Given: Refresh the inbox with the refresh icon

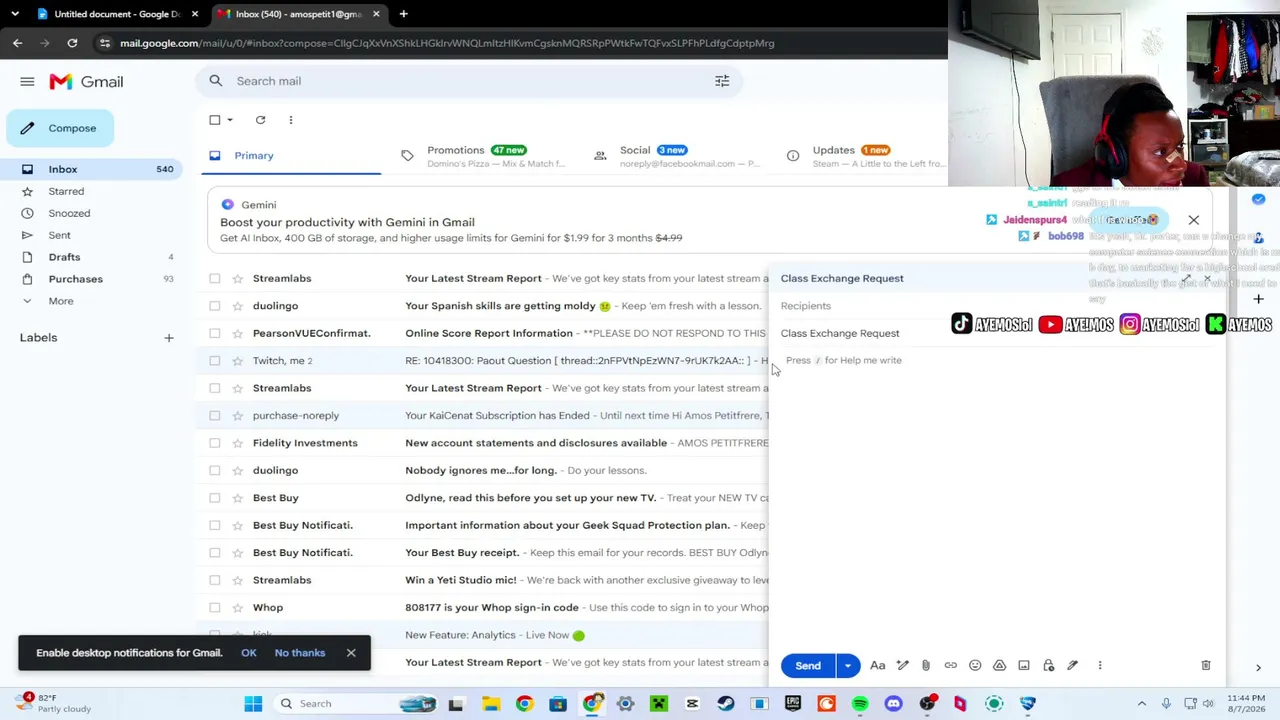Looking at the screenshot, I should pos(260,120).
